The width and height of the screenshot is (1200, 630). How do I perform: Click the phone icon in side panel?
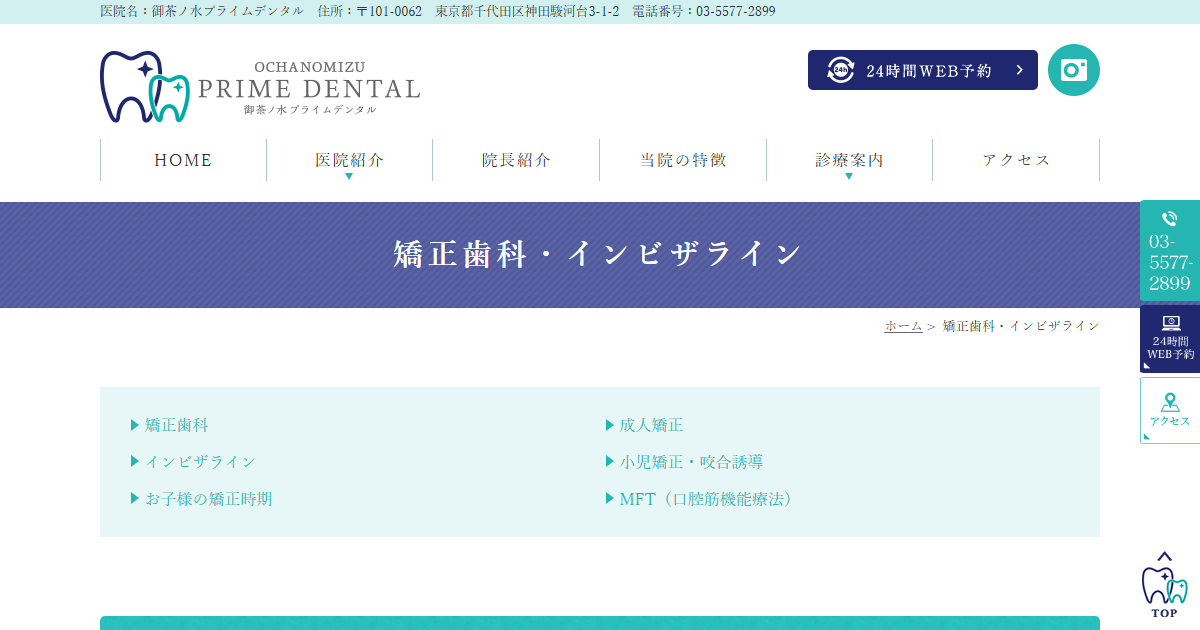tap(1169, 219)
